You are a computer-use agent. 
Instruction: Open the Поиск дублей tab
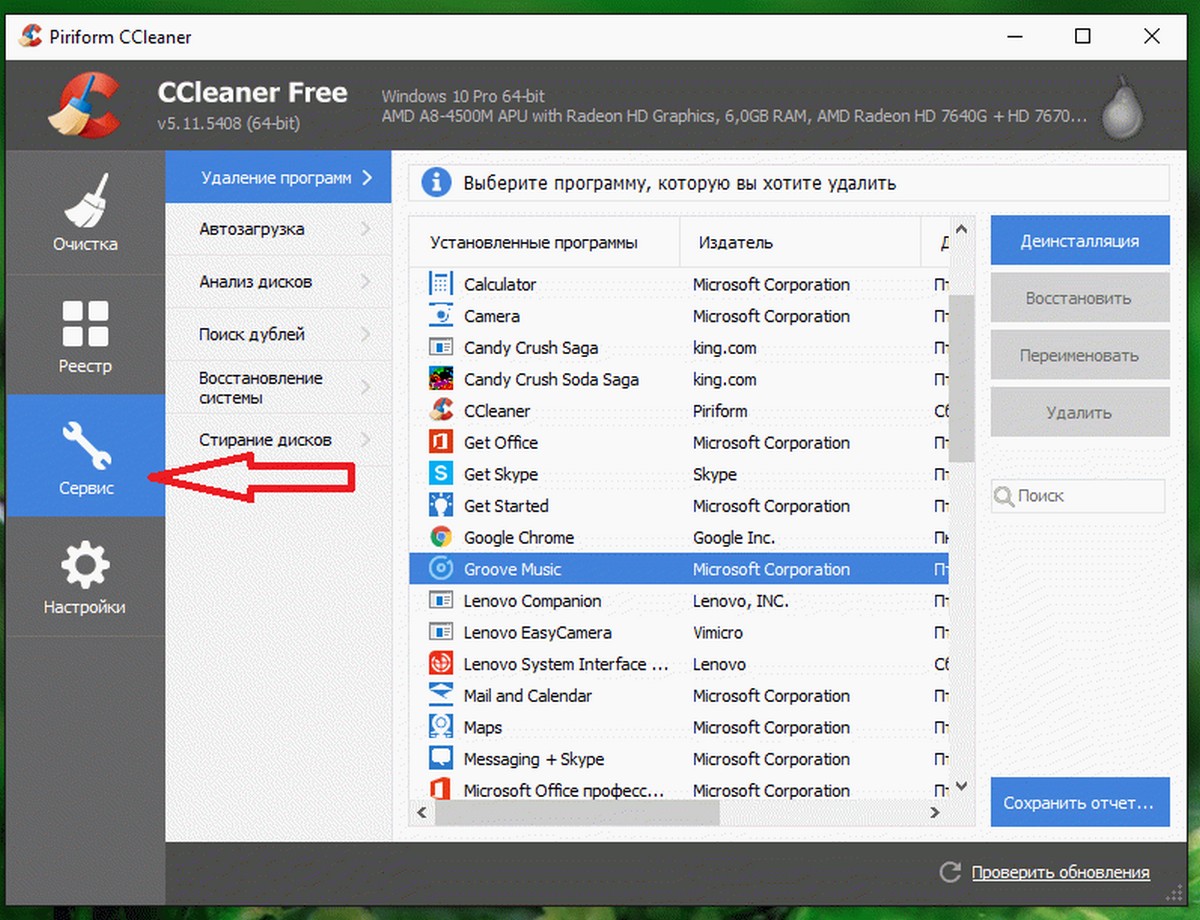pyautogui.click(x=277, y=334)
